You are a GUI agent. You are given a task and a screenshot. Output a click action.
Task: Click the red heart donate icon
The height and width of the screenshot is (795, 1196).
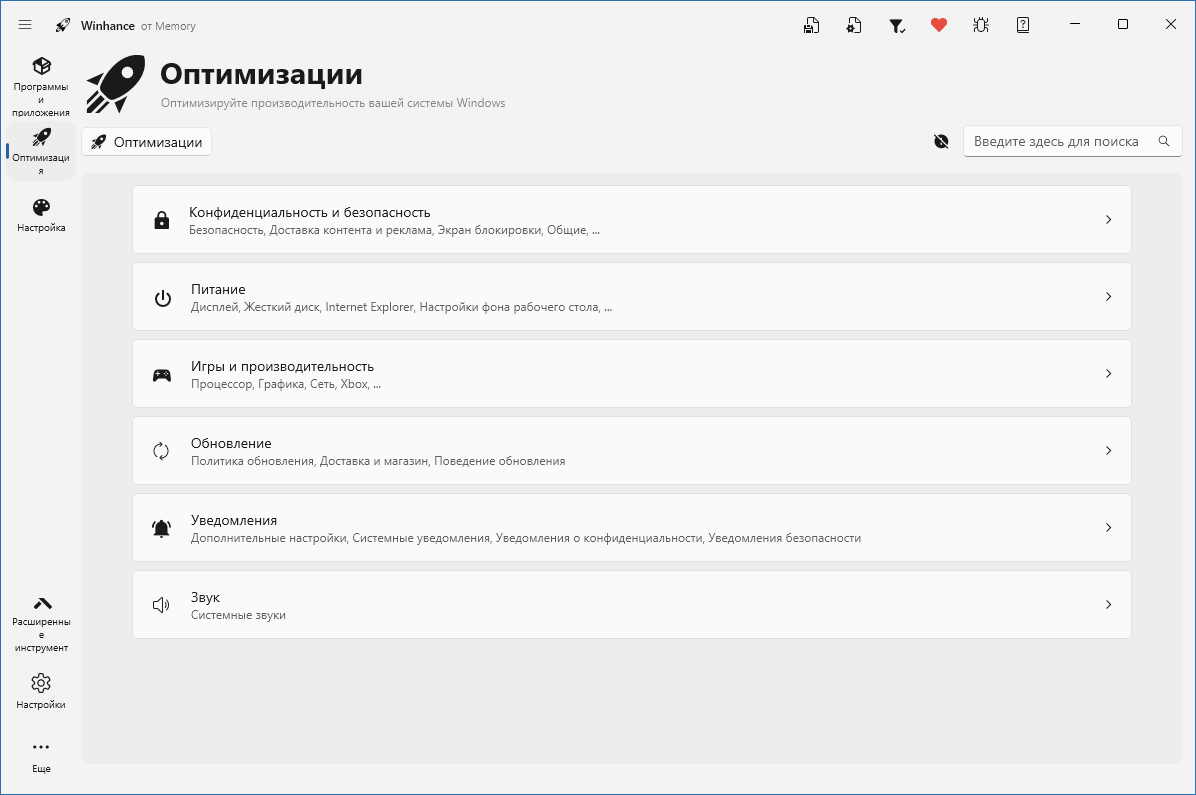click(x=939, y=24)
